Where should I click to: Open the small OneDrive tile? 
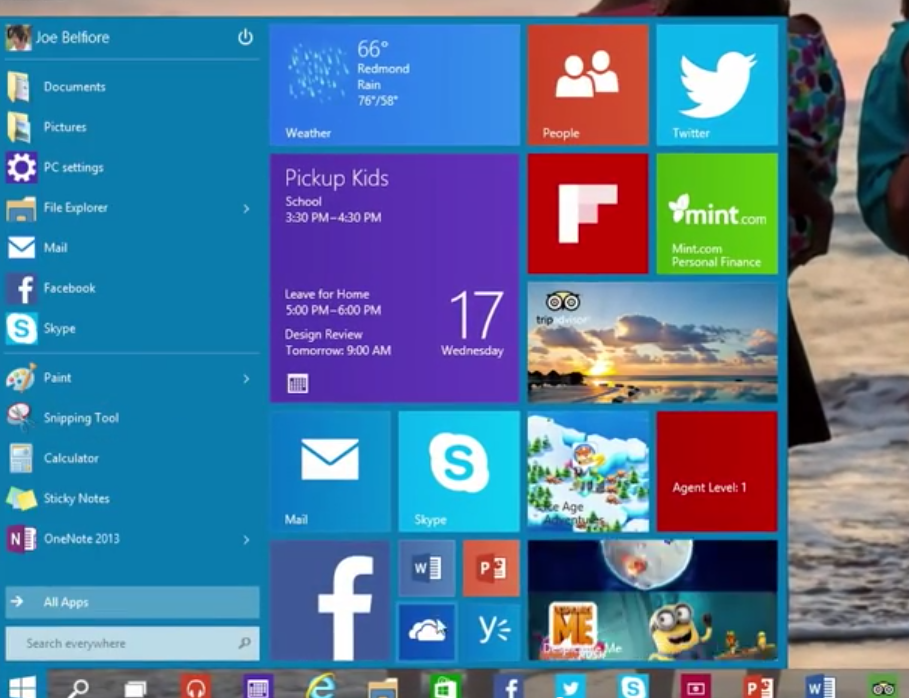click(427, 632)
